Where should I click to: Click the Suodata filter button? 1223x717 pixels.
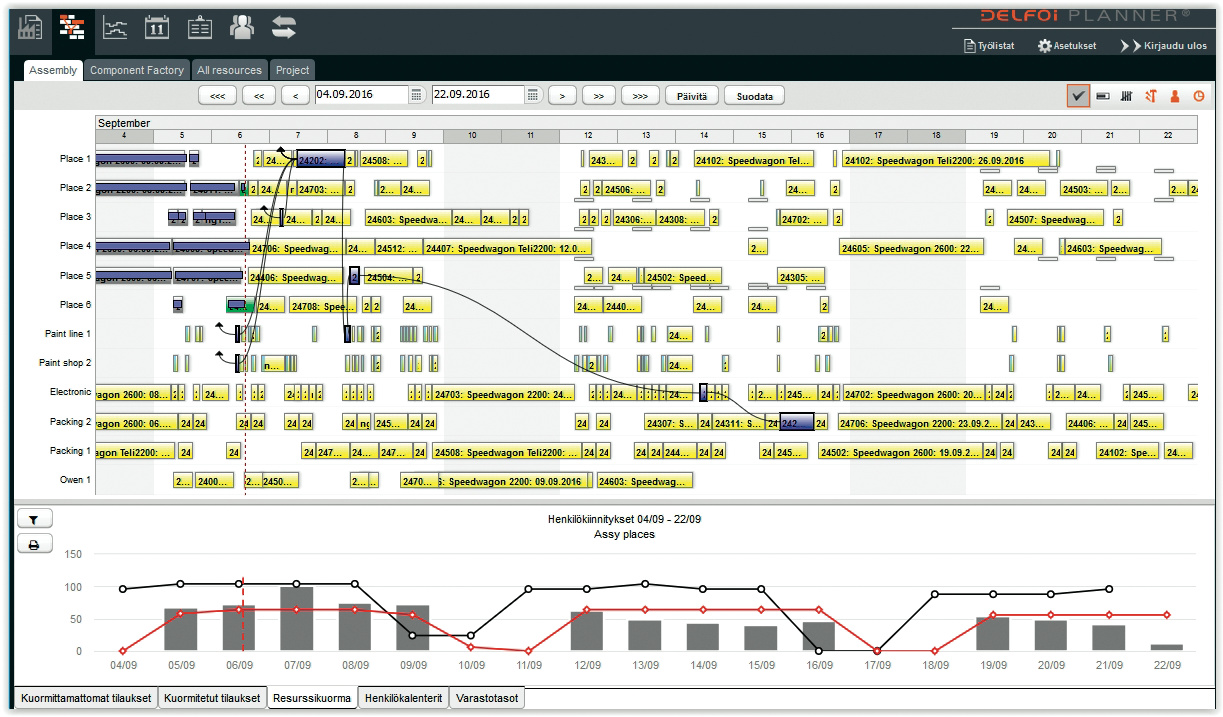754,96
